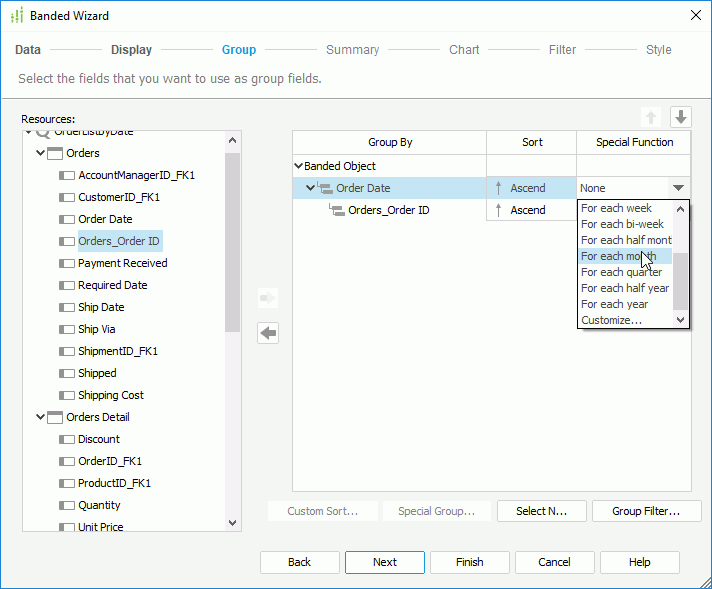Screen dimensions: 712x589
Task: Open the Select N... dialog
Action: (542, 511)
